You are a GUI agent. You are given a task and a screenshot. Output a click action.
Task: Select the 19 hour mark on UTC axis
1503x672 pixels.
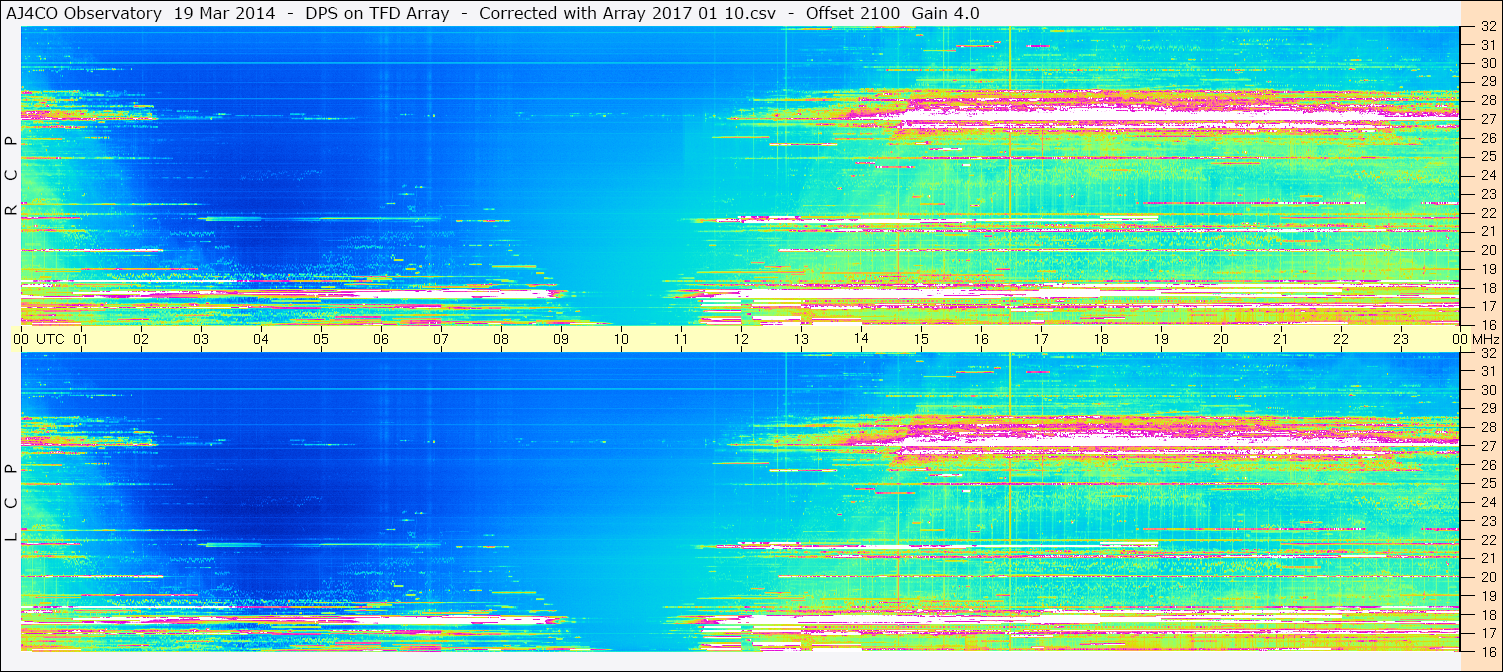click(1161, 339)
